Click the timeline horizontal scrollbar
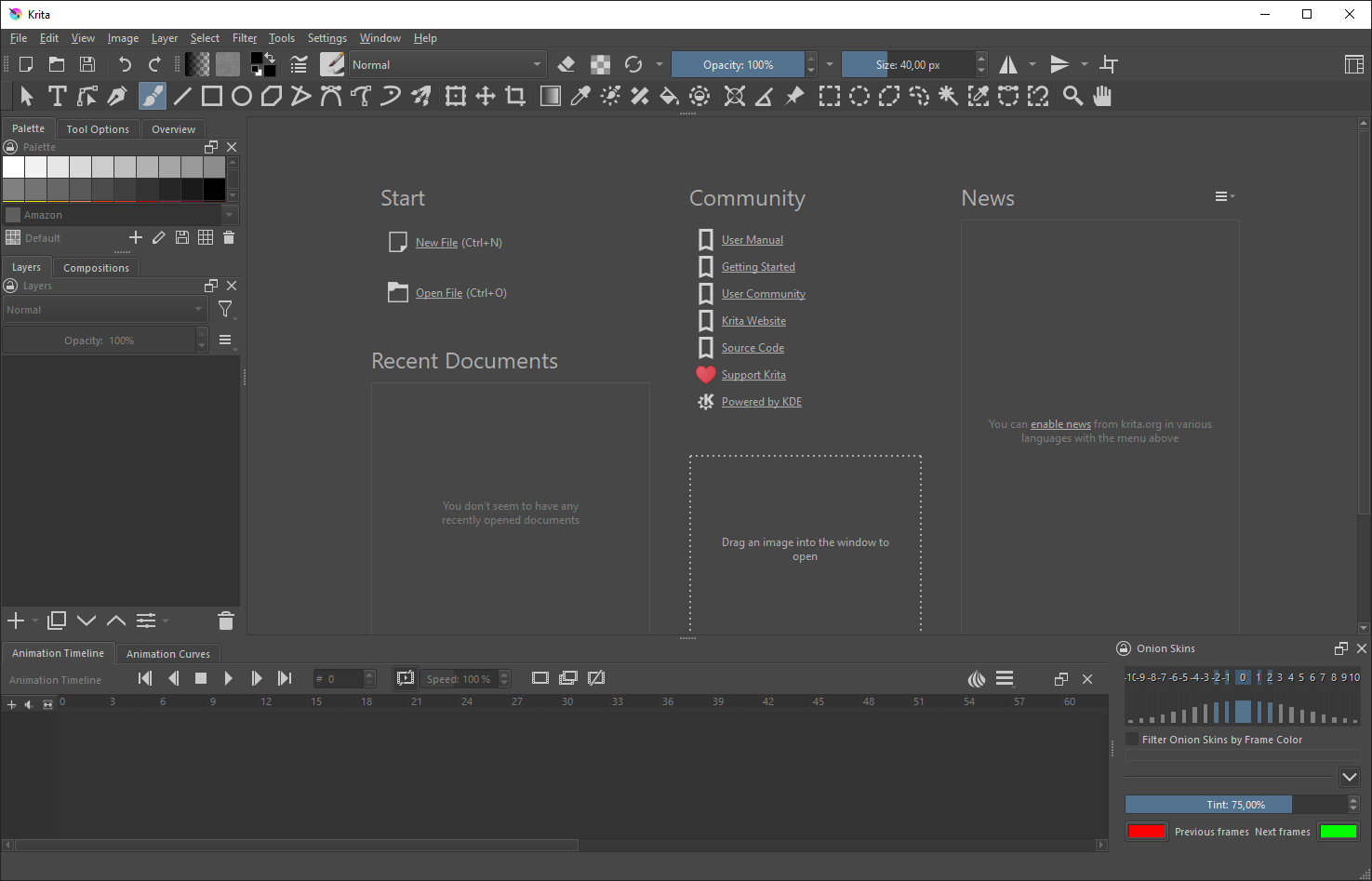The height and width of the screenshot is (881, 1372). click(x=297, y=846)
